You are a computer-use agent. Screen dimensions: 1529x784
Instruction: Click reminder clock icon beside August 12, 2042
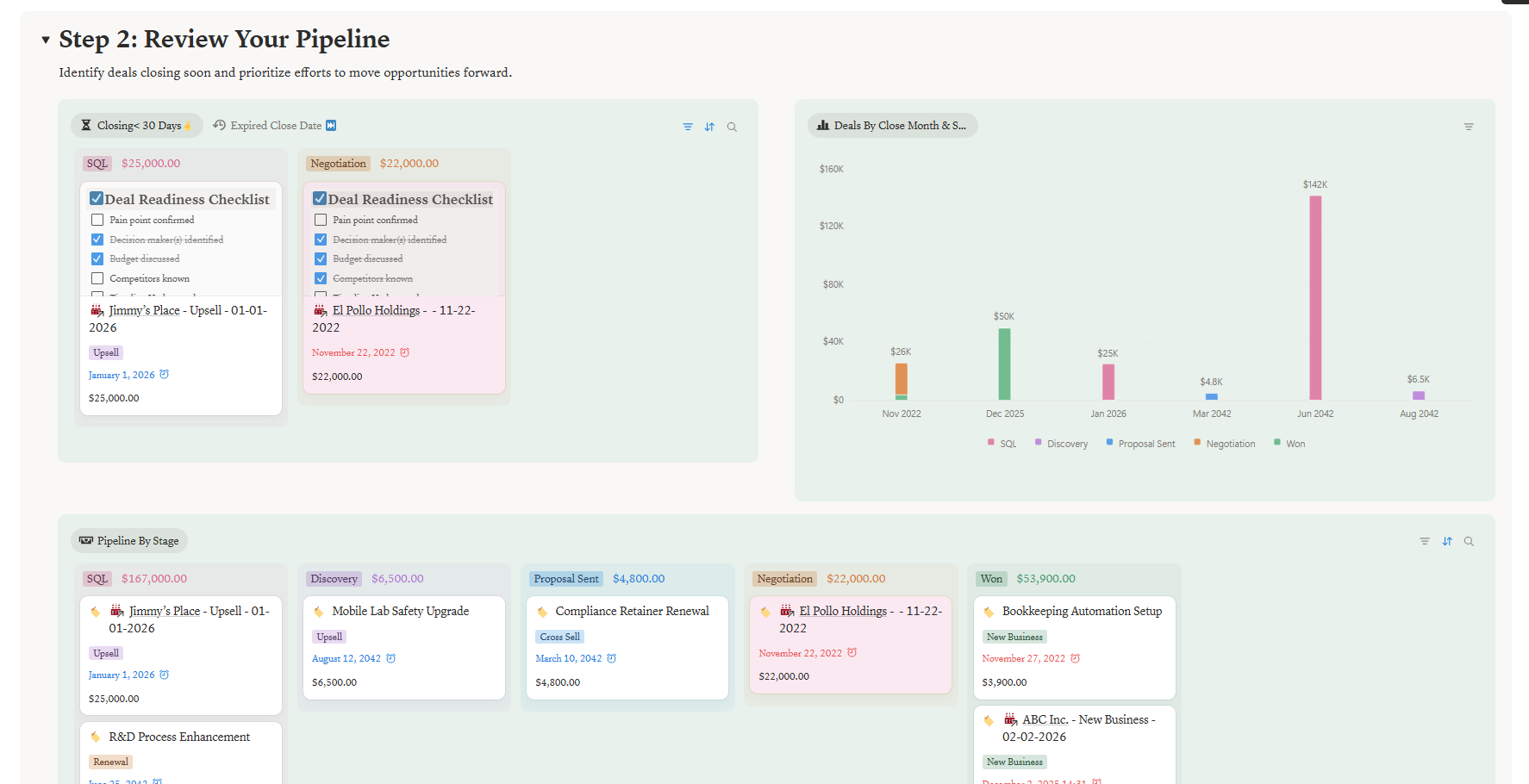pyautogui.click(x=391, y=658)
